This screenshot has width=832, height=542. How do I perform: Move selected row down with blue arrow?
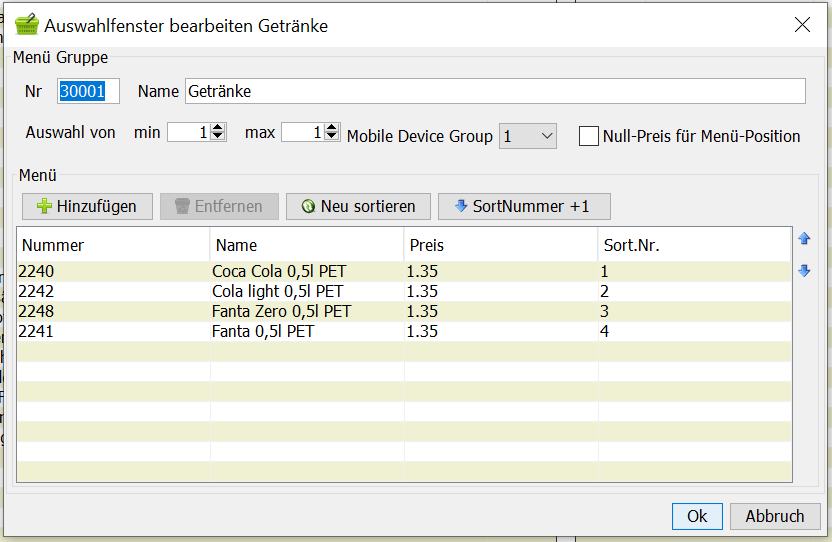pyautogui.click(x=804, y=271)
